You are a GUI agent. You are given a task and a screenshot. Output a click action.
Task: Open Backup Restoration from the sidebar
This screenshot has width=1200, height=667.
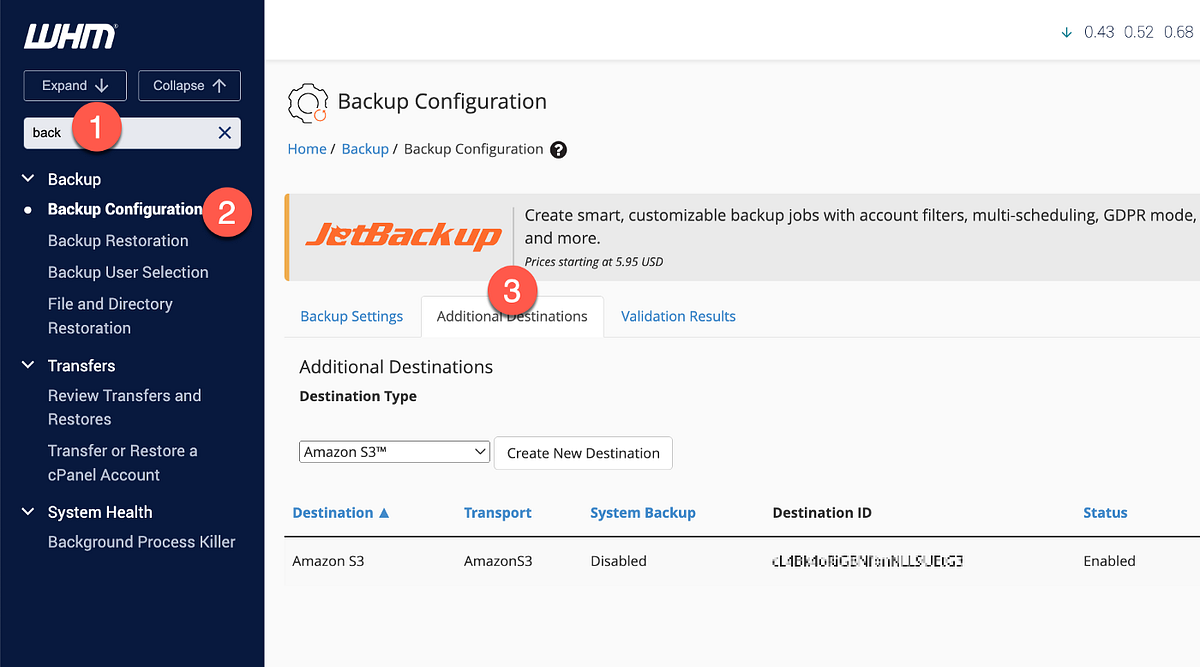pos(117,240)
